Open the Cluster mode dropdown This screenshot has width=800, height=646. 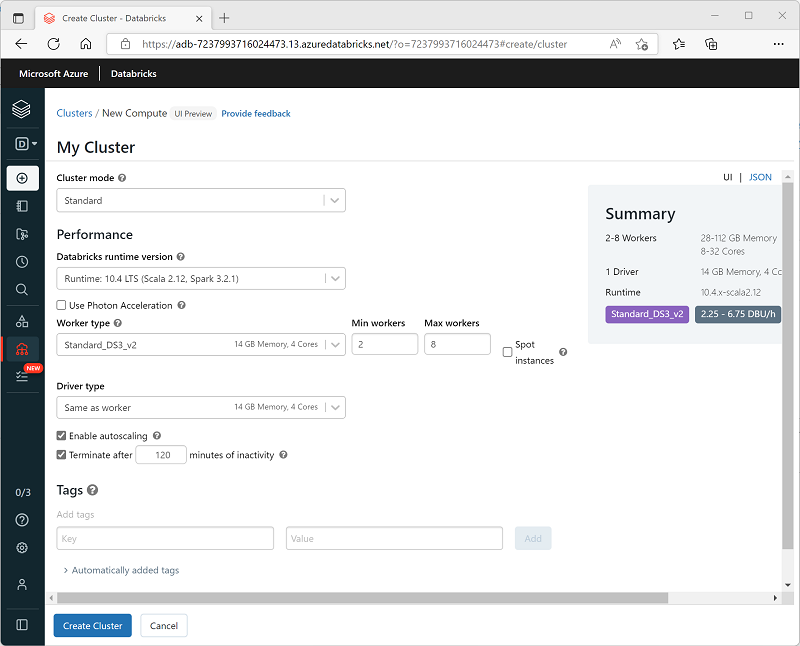tap(335, 200)
